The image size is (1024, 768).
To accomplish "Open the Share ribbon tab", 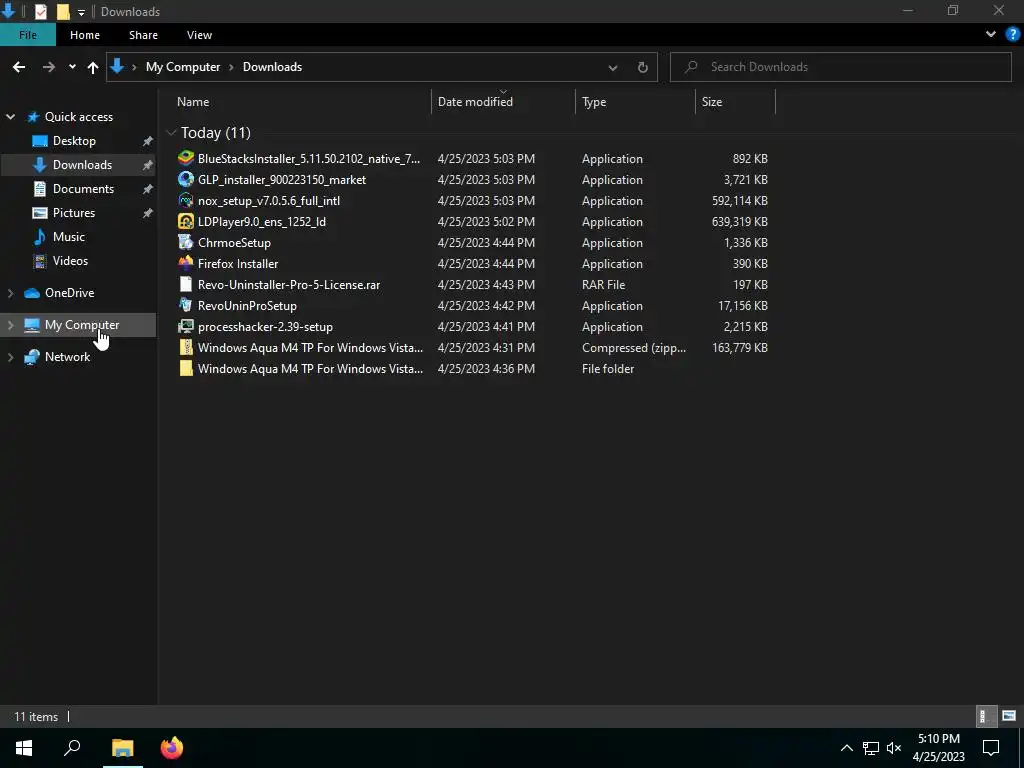I will [143, 35].
